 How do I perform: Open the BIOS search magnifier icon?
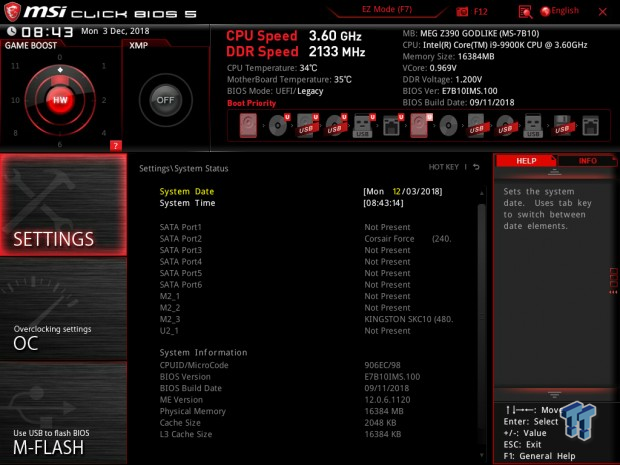coord(525,12)
